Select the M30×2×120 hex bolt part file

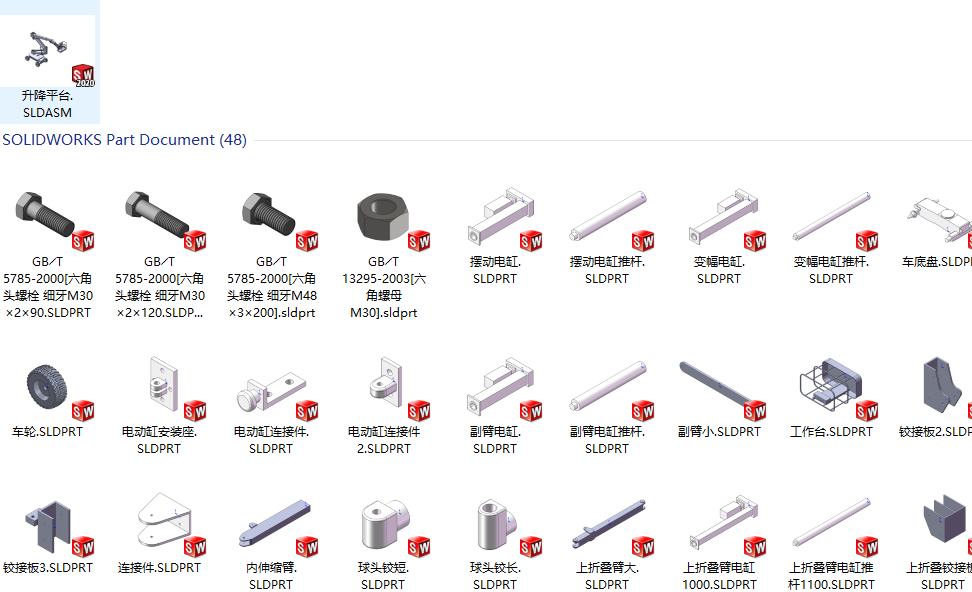coord(160,253)
